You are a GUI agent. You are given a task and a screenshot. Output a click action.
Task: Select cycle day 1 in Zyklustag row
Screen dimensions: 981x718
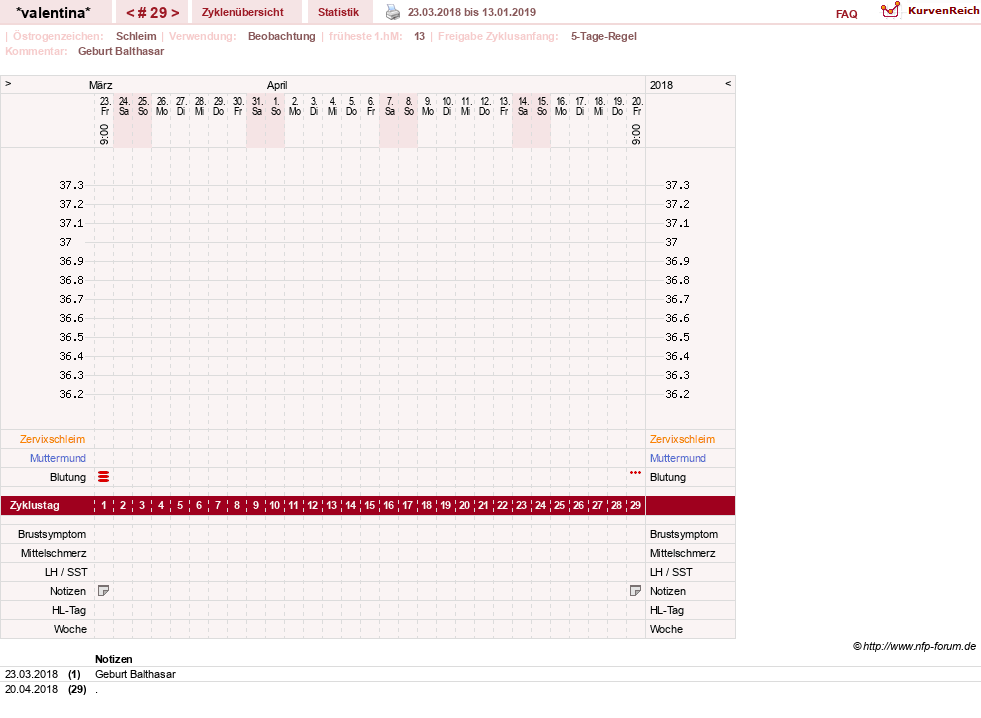104,505
